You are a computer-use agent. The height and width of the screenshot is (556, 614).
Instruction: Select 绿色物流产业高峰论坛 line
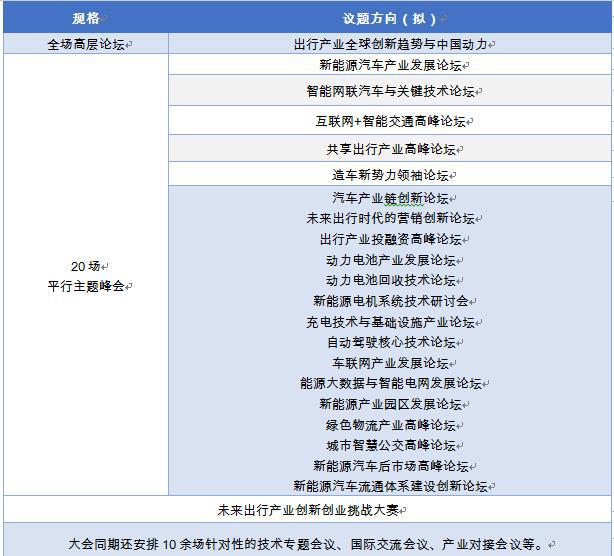click(390, 424)
